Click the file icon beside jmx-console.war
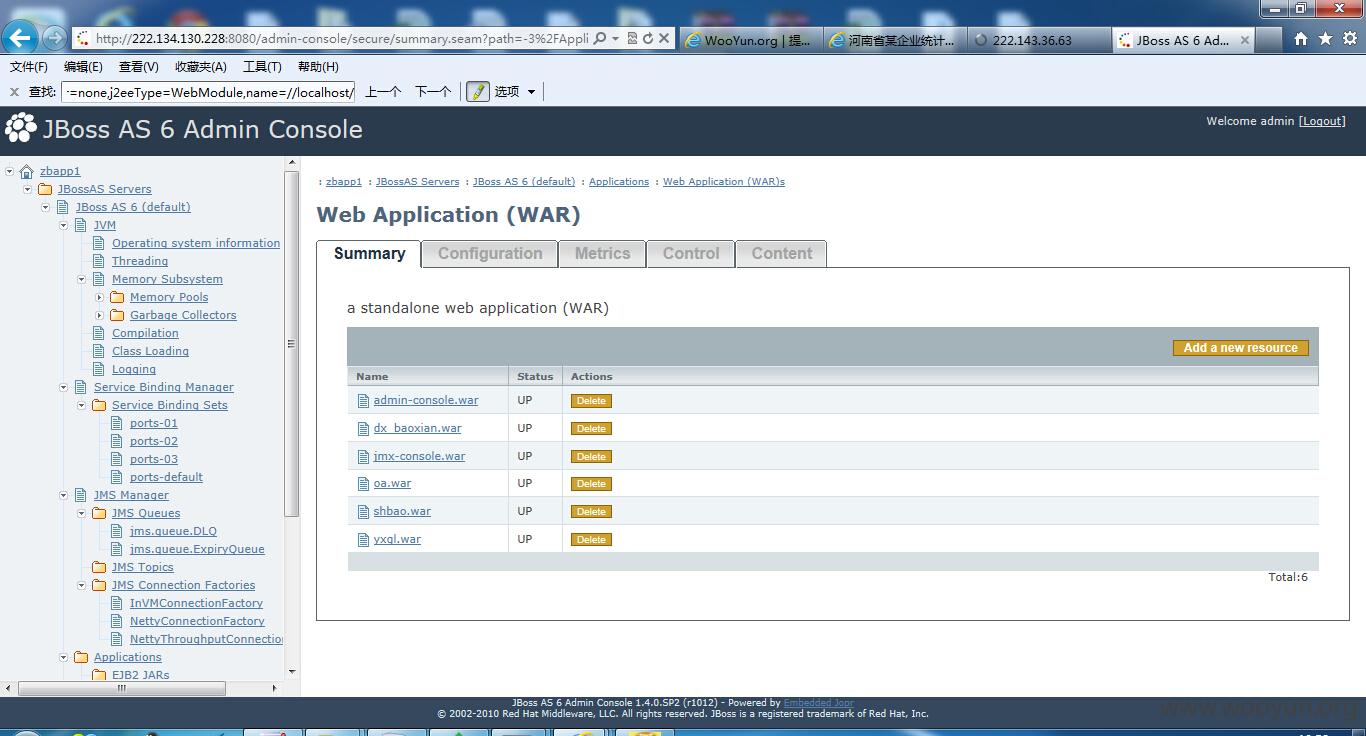1366x736 pixels. (x=364, y=457)
